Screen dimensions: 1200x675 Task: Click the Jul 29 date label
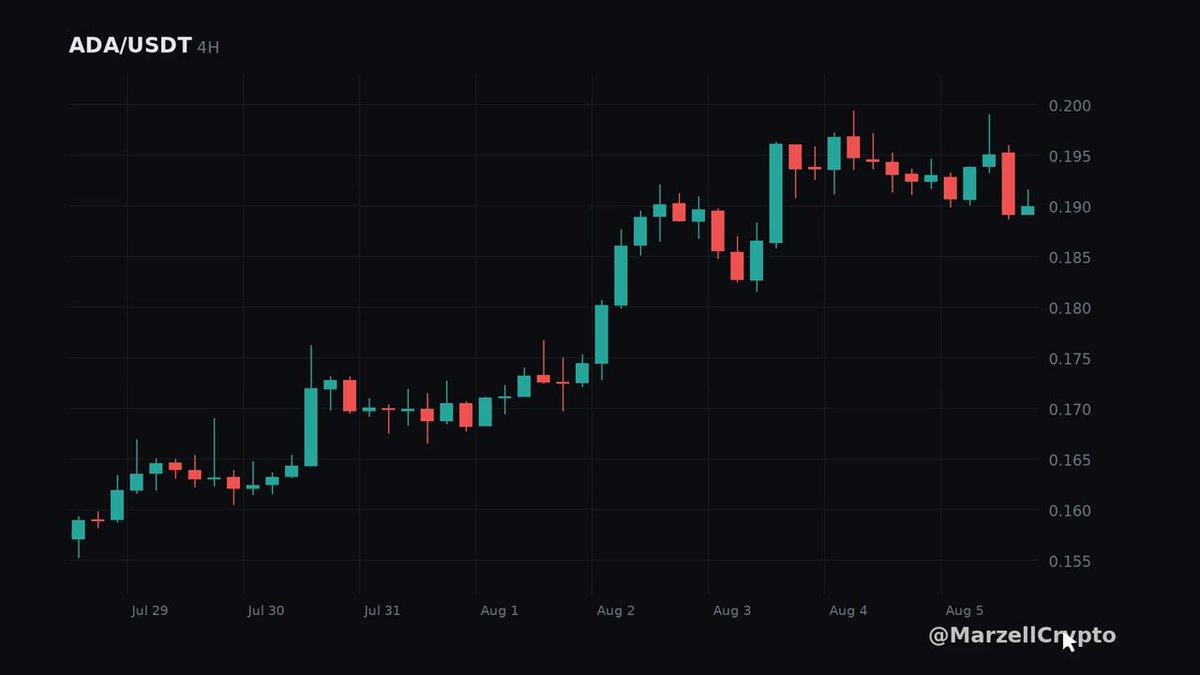click(150, 610)
